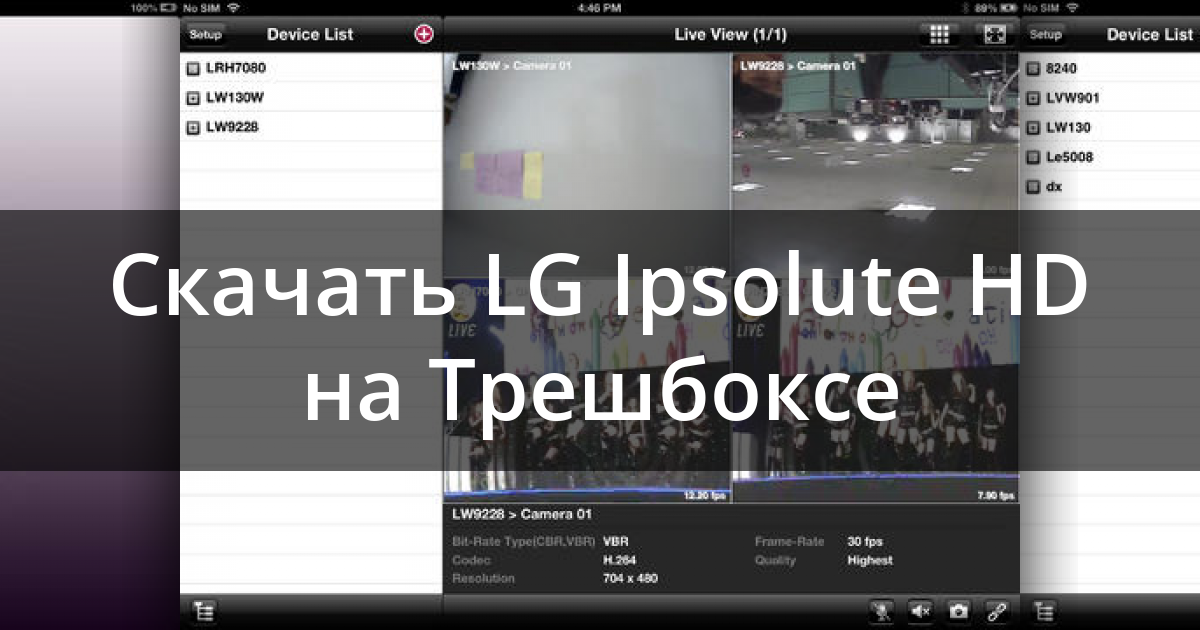1200x630 pixels.
Task: Take a snapshot with the camera icon
Action: click(958, 611)
